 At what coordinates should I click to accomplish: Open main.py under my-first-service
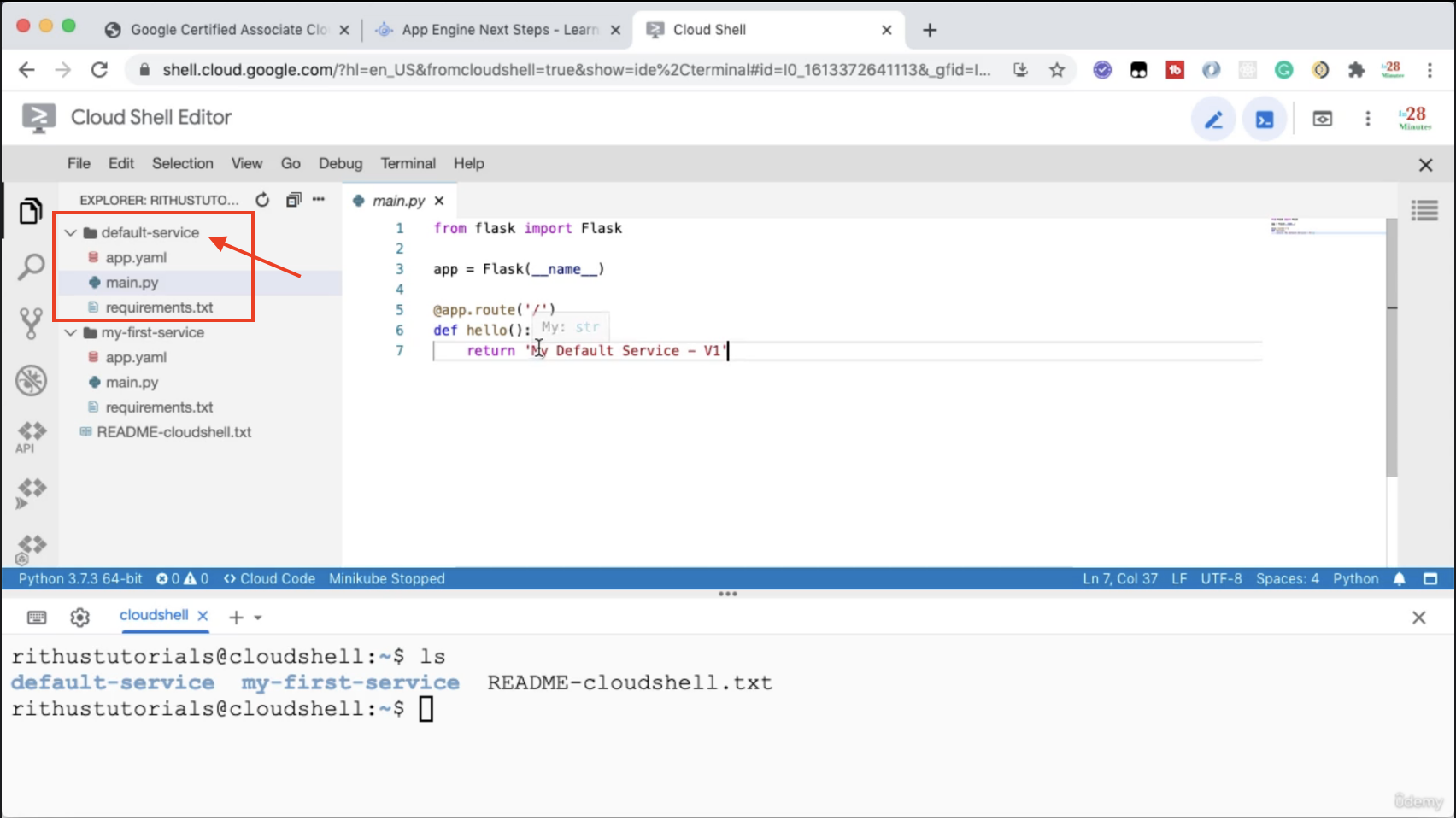click(132, 383)
